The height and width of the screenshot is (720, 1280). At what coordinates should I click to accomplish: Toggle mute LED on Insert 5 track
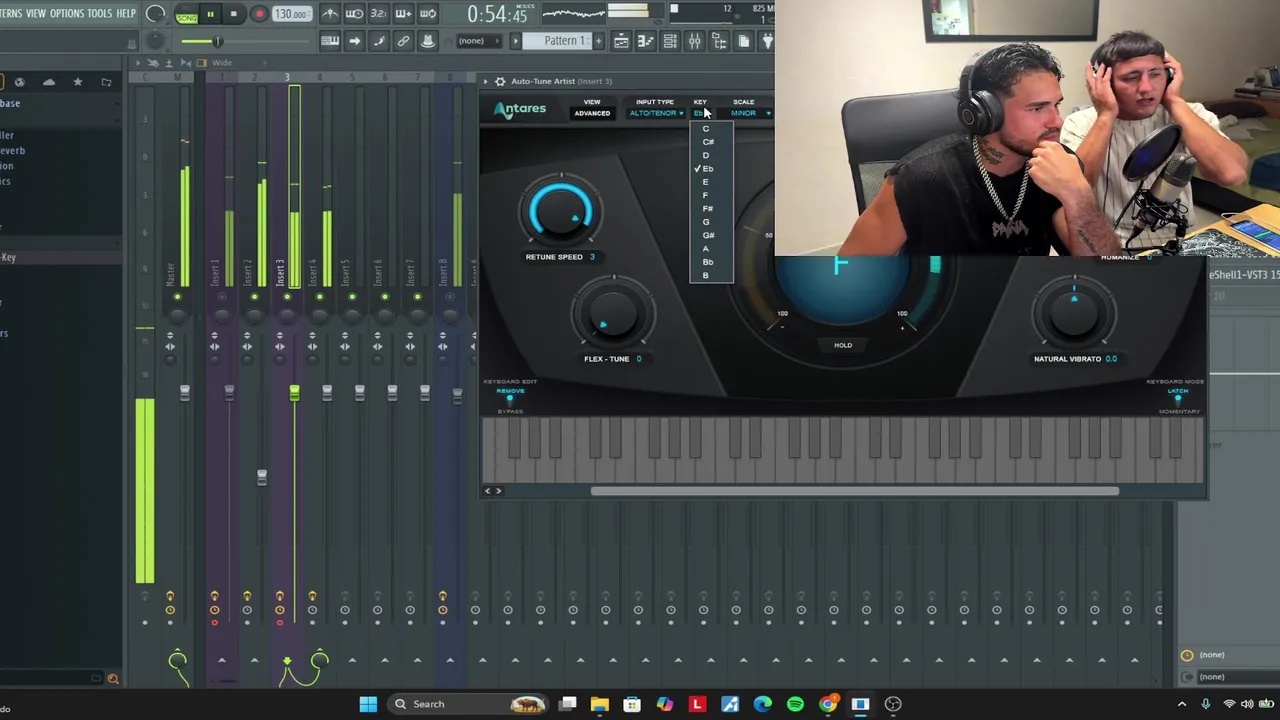(x=352, y=298)
